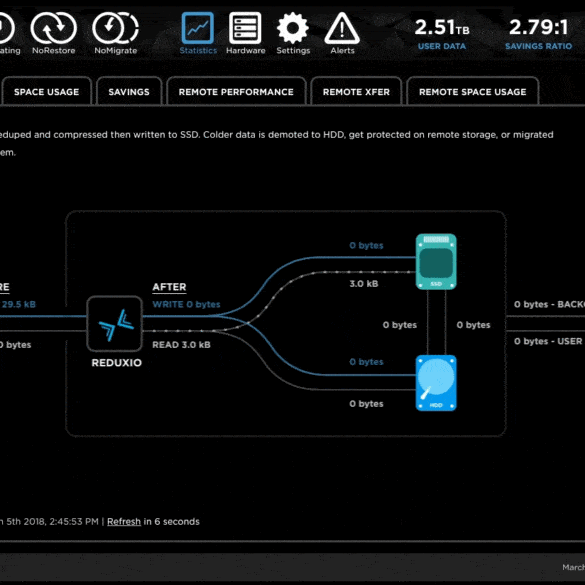Switch to the Savings tab
The width and height of the screenshot is (585, 585).
129,92
